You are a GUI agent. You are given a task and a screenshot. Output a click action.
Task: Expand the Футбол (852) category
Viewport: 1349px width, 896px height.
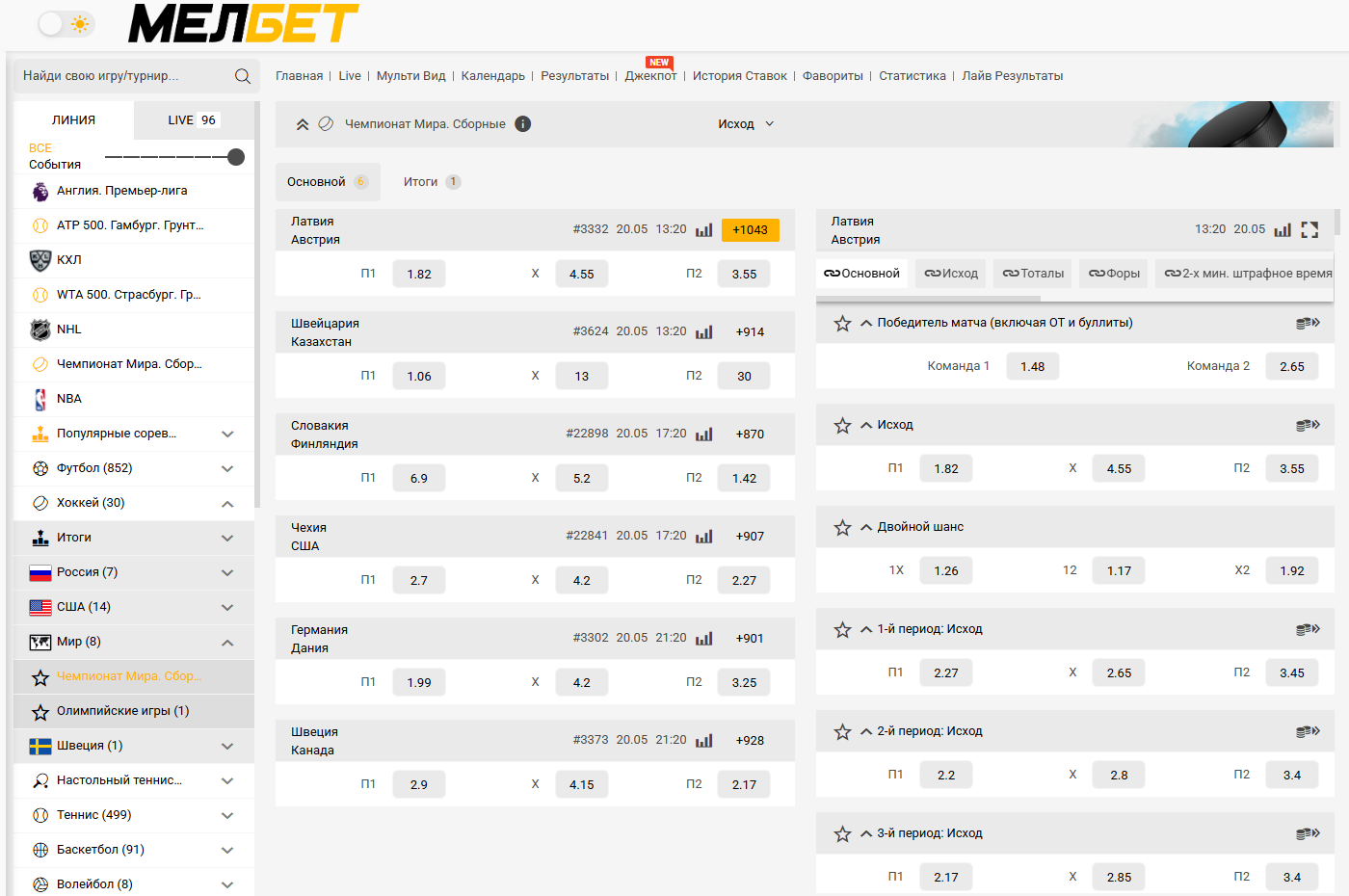click(227, 468)
